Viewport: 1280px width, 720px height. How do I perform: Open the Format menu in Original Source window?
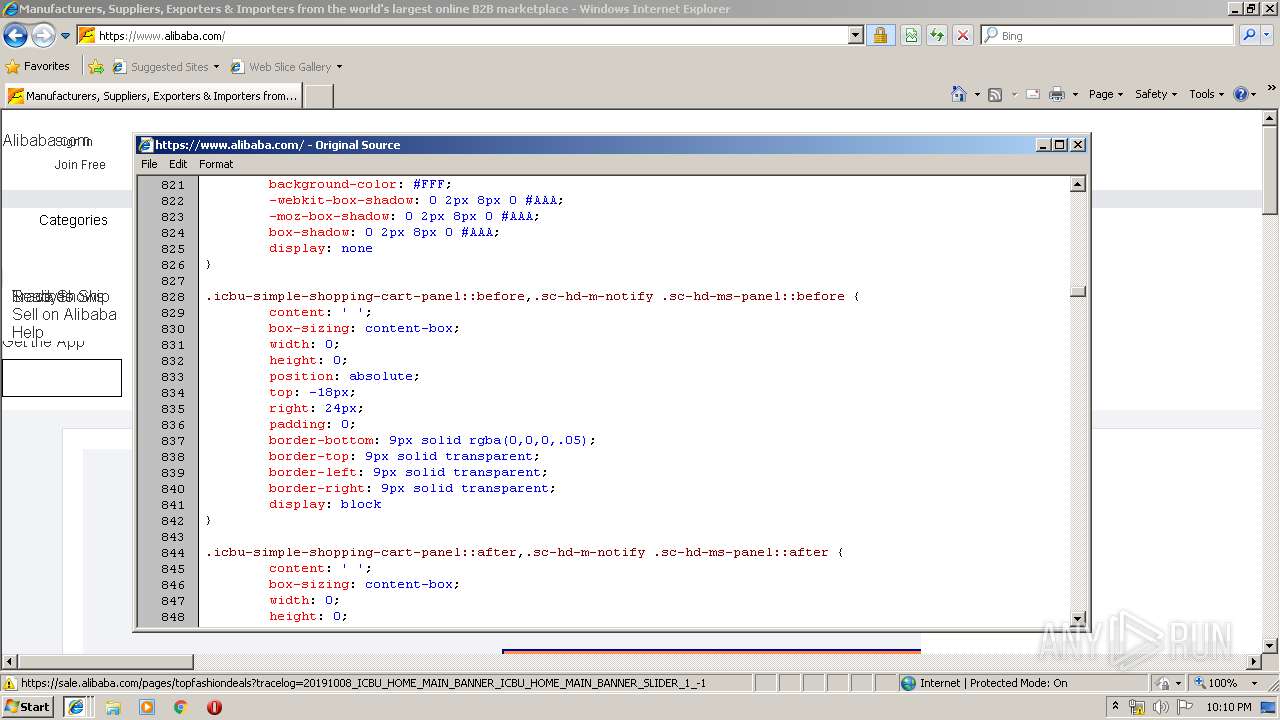(216, 164)
